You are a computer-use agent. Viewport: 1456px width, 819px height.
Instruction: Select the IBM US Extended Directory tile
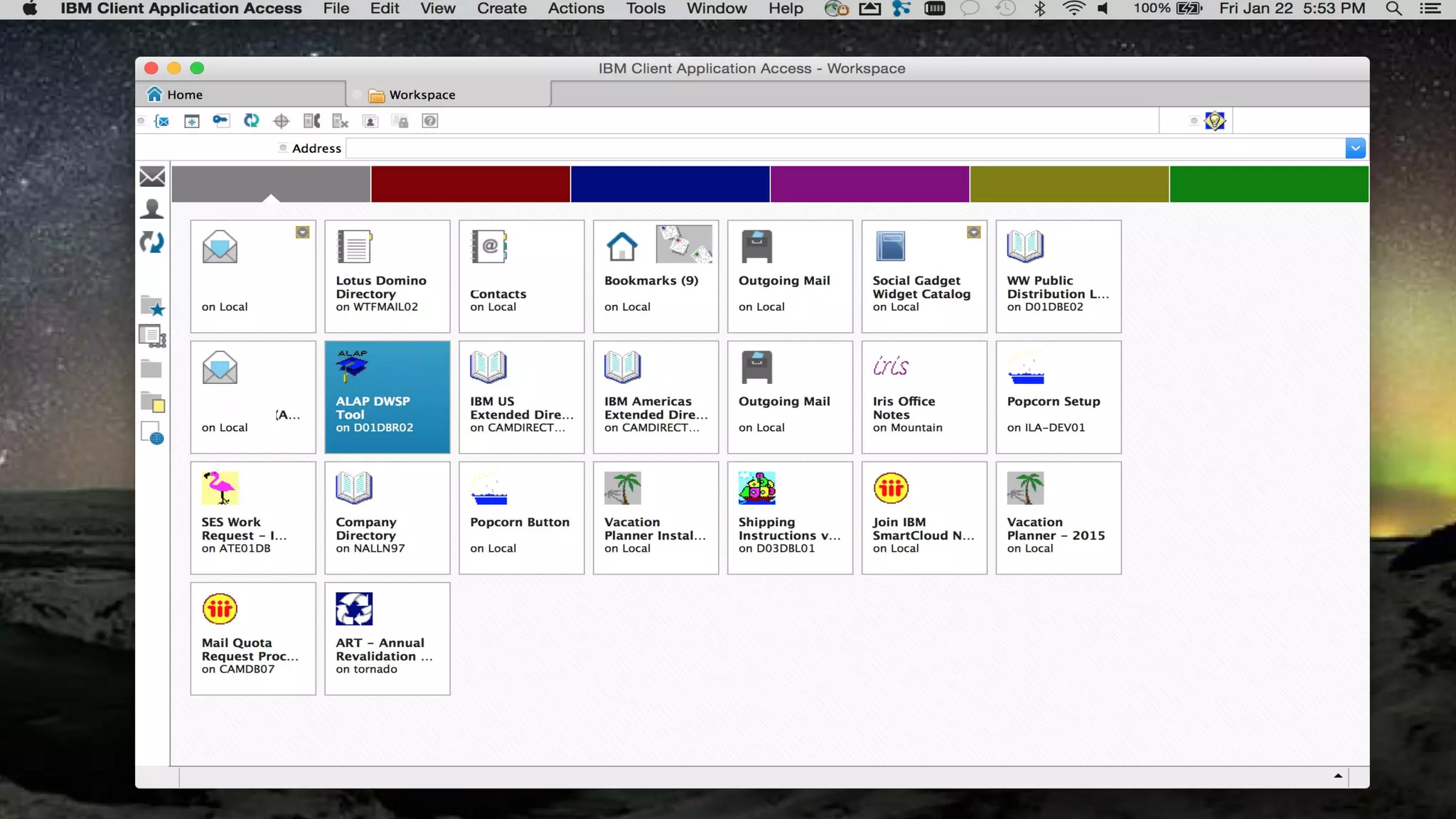pyautogui.click(x=522, y=397)
